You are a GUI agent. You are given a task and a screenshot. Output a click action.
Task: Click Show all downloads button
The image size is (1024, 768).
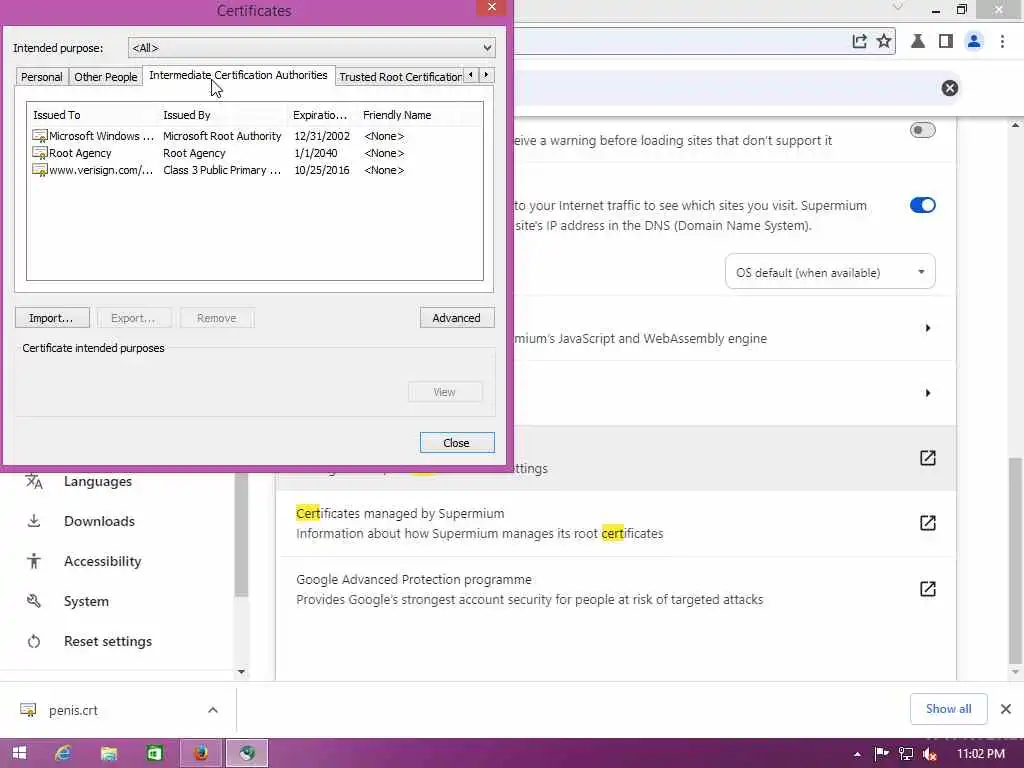[948, 709]
